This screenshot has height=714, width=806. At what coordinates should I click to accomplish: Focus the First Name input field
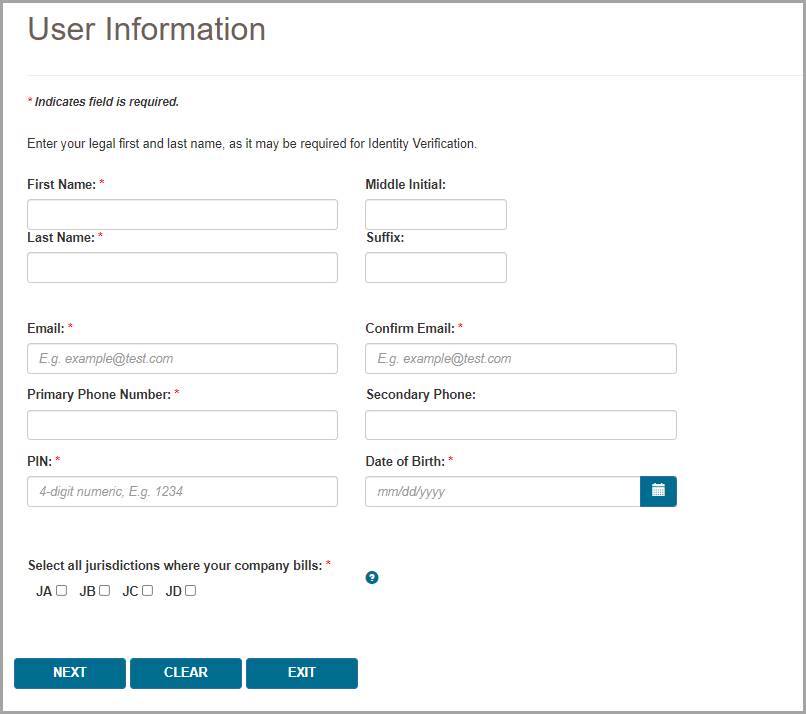click(x=182, y=215)
